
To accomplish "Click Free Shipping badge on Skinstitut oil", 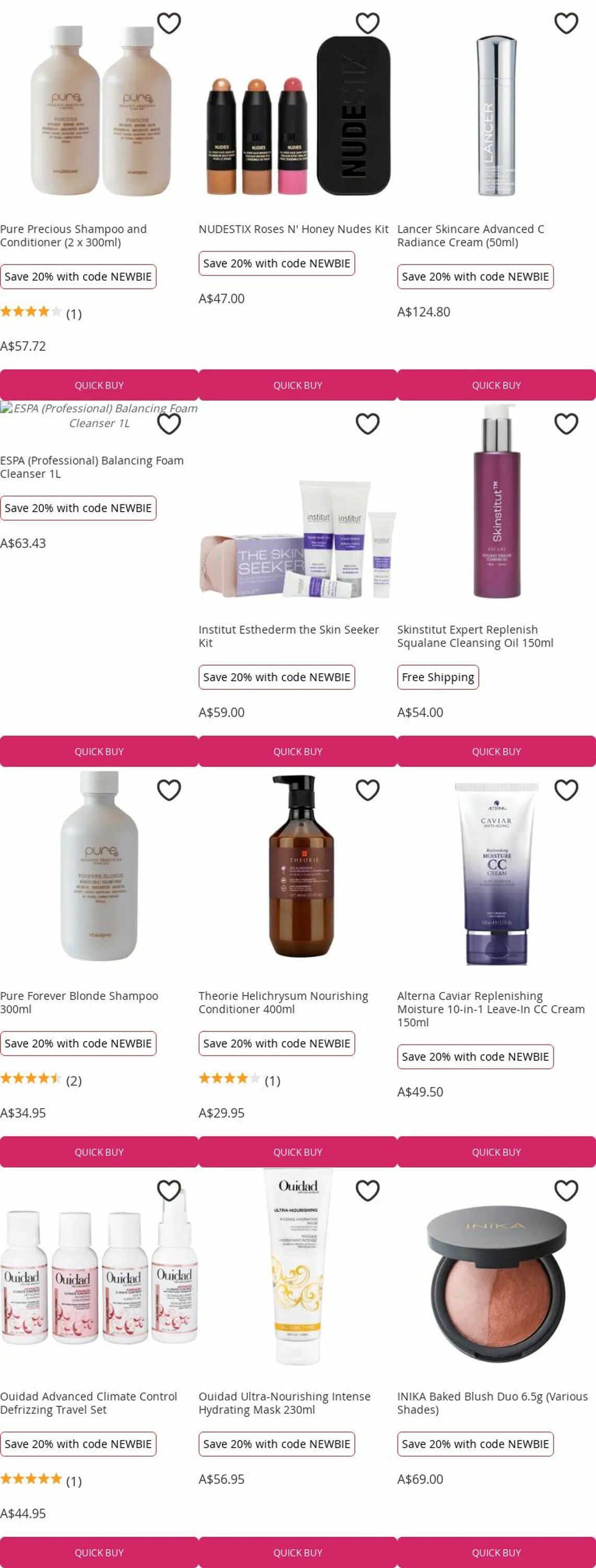I will (x=438, y=677).
